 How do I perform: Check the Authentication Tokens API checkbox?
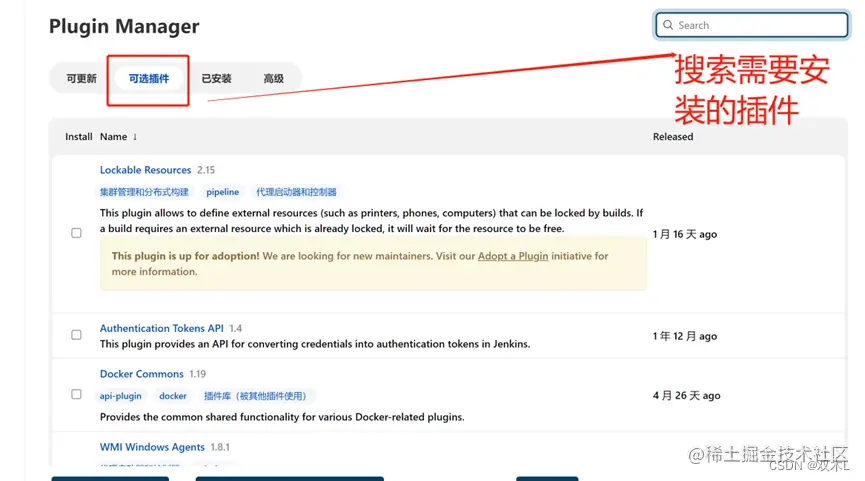[x=76, y=335]
